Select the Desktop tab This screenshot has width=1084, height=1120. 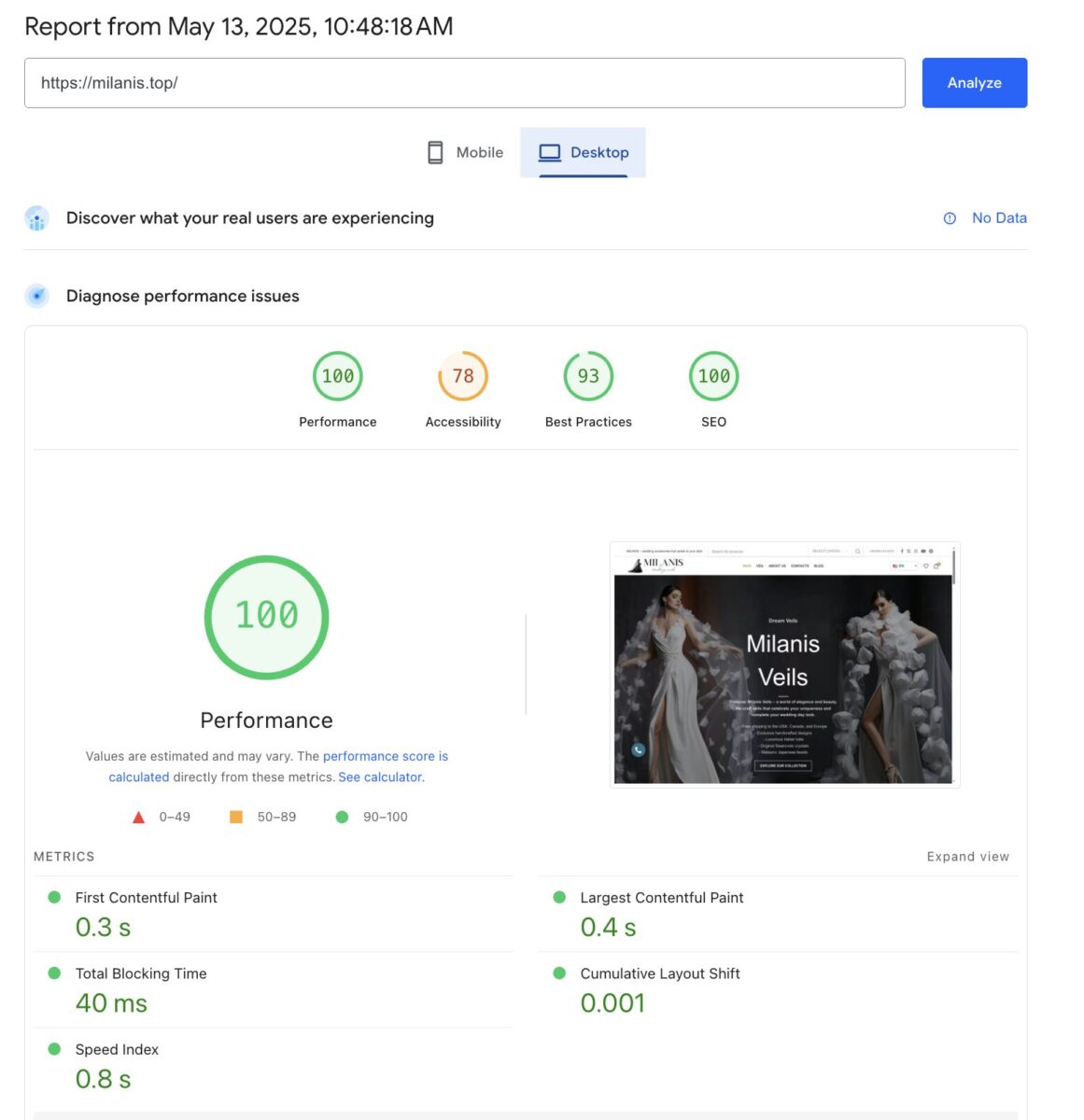coord(583,152)
